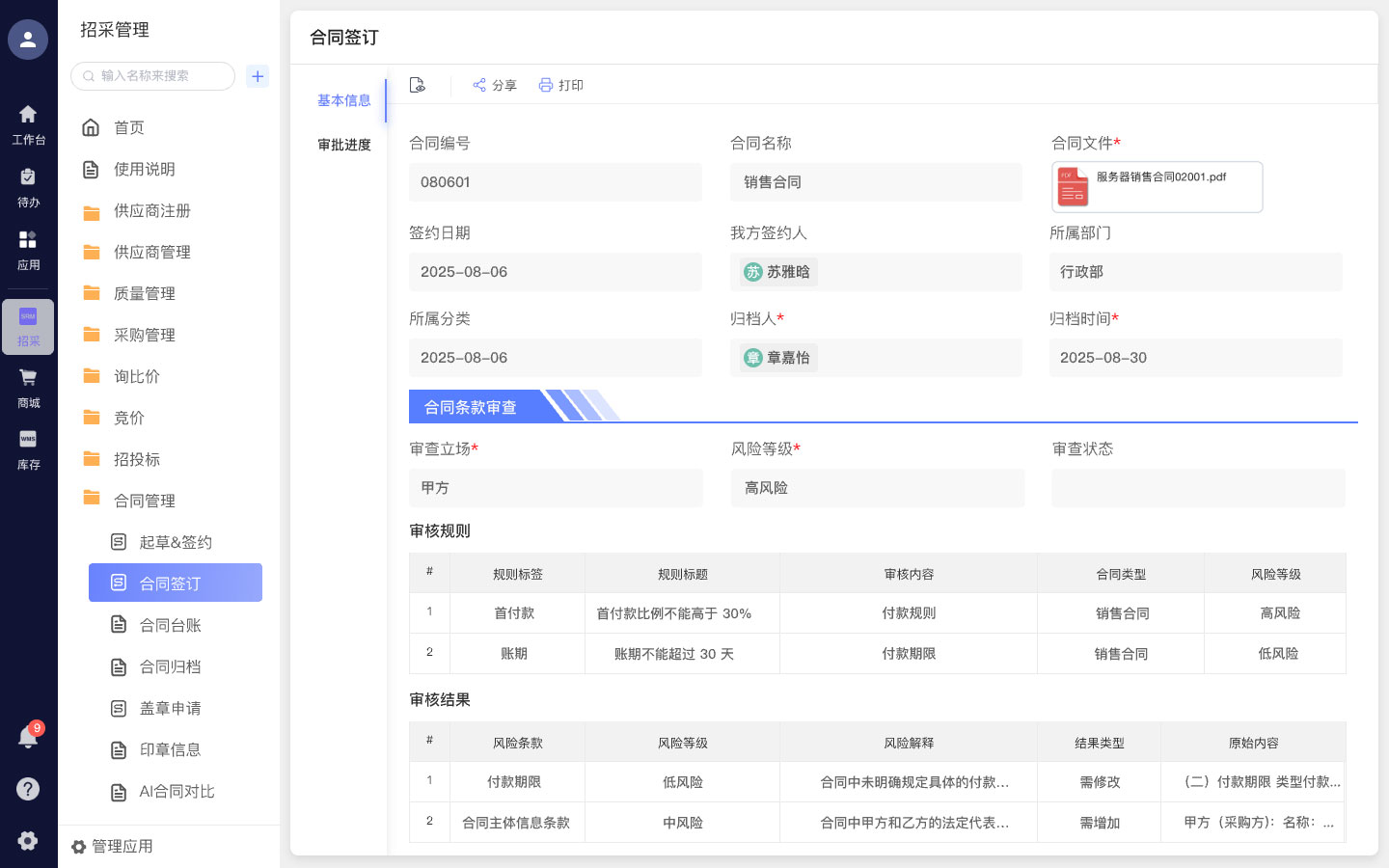
Task: Click 管理应用 at sidebar bottom
Action: click(113, 846)
